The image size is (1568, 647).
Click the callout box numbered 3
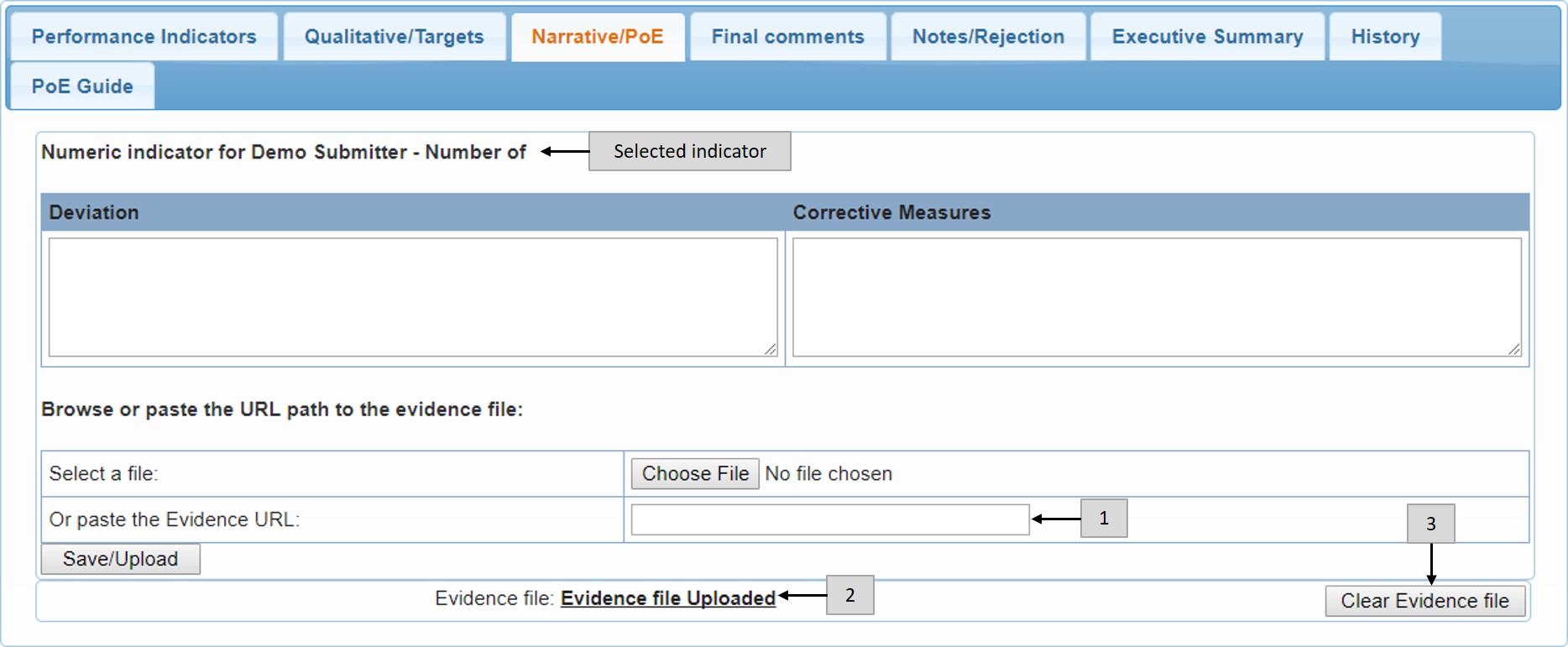point(1430,524)
